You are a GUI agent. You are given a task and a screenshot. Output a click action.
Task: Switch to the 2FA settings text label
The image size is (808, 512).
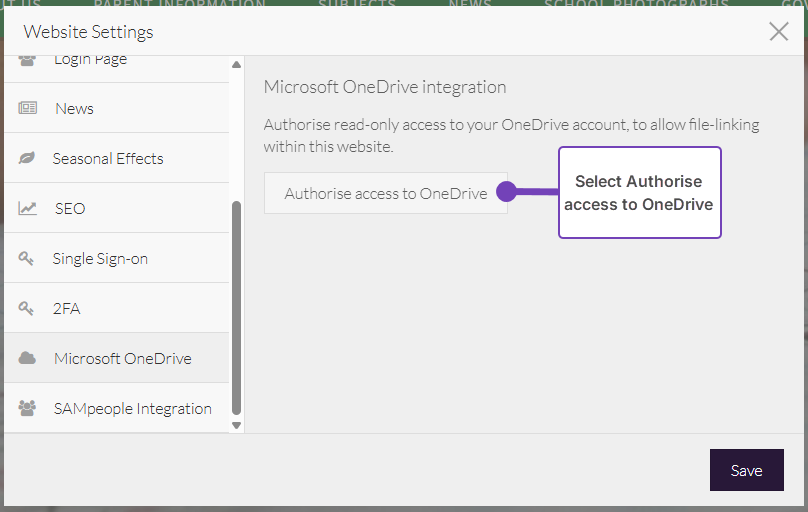pyautogui.click(x=66, y=308)
